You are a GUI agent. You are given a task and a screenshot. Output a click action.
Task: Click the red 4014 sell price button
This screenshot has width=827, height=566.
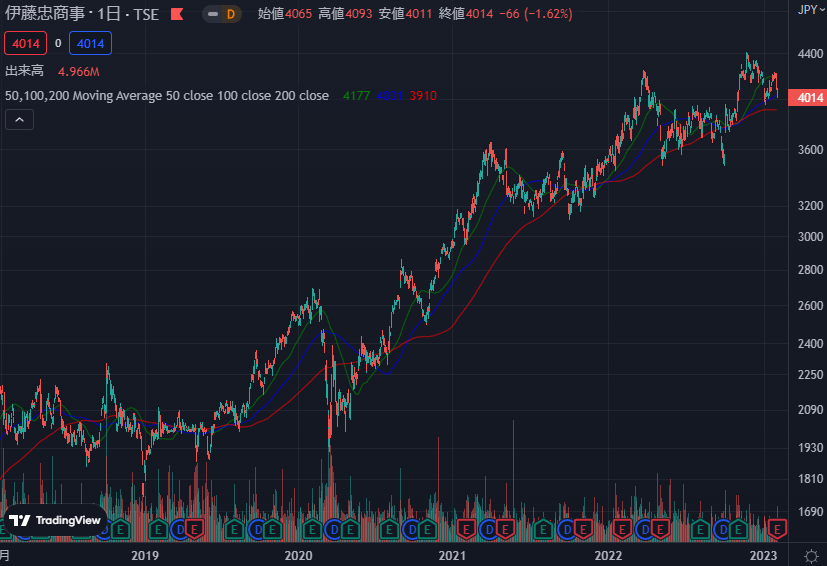pyautogui.click(x=26, y=44)
